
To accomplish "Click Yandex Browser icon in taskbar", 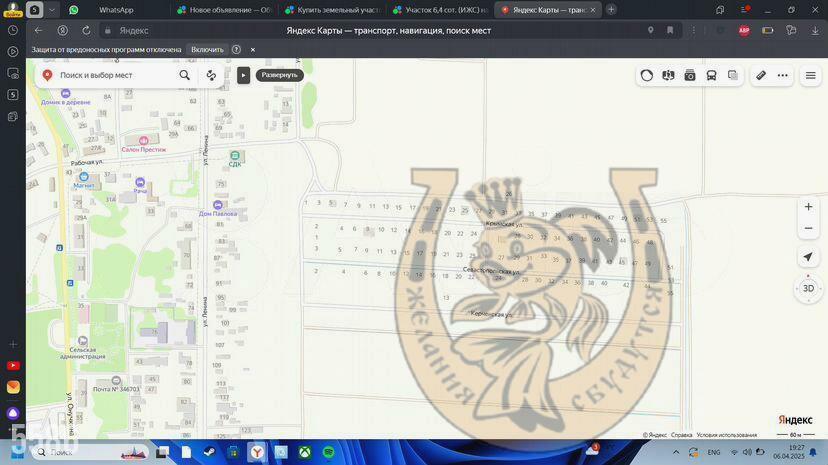I will click(x=257, y=452).
